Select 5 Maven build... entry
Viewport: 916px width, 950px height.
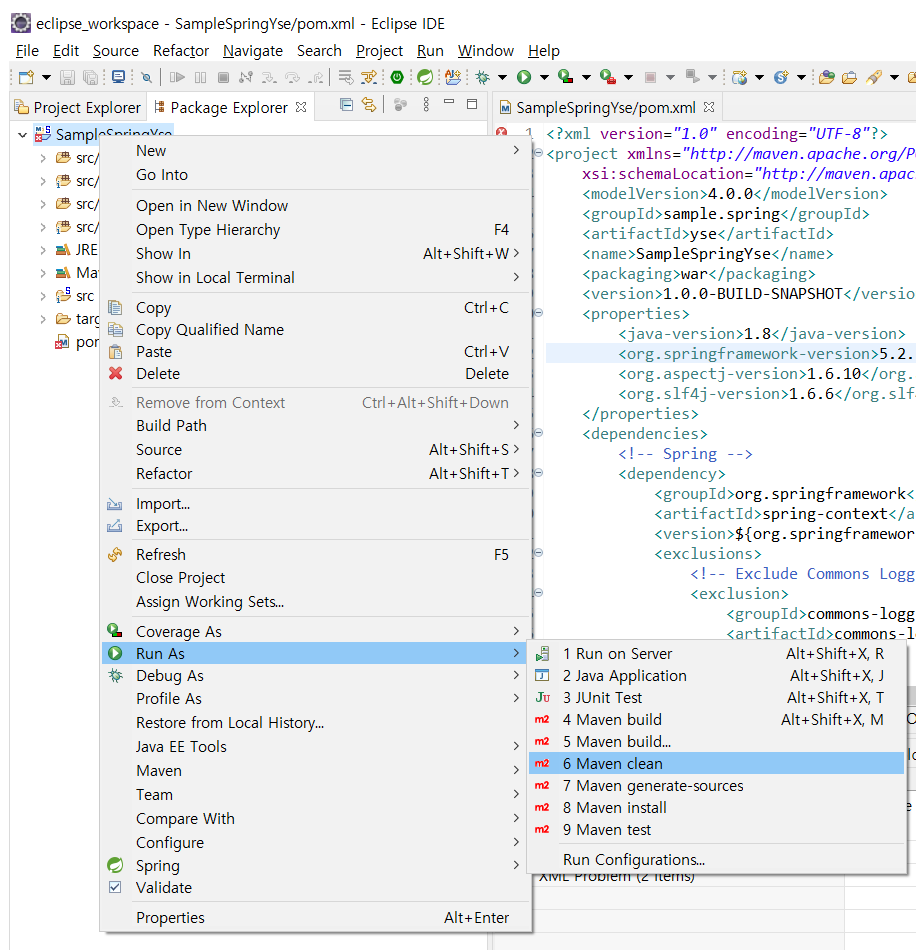click(717, 742)
